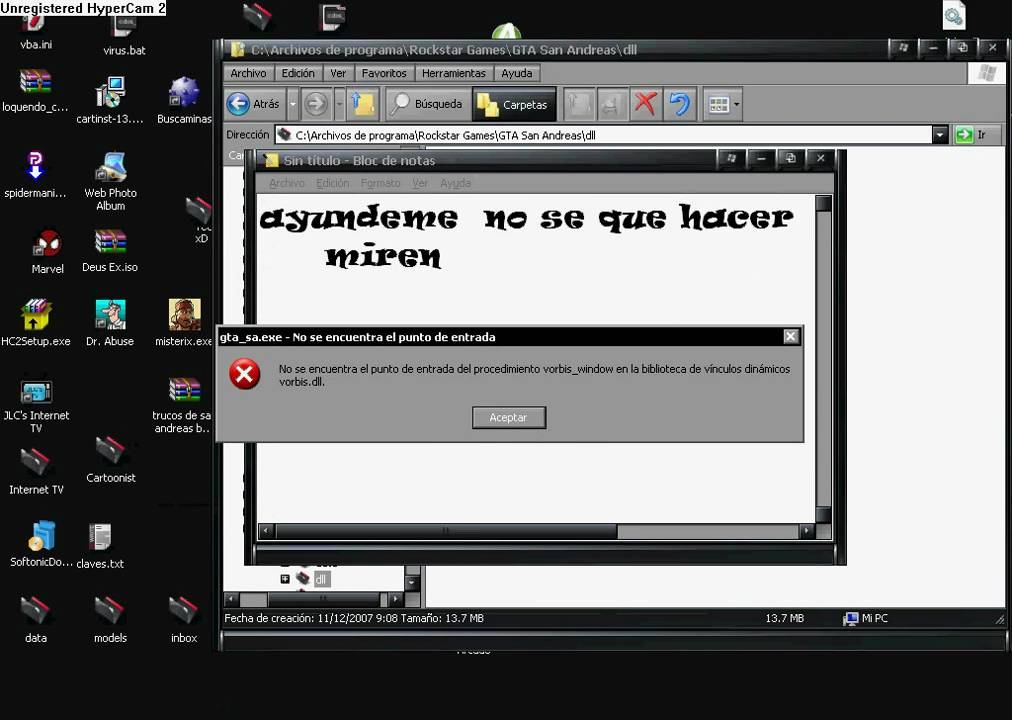
Task: Click the forward navigation arrow in Explorer
Action: pos(316,104)
